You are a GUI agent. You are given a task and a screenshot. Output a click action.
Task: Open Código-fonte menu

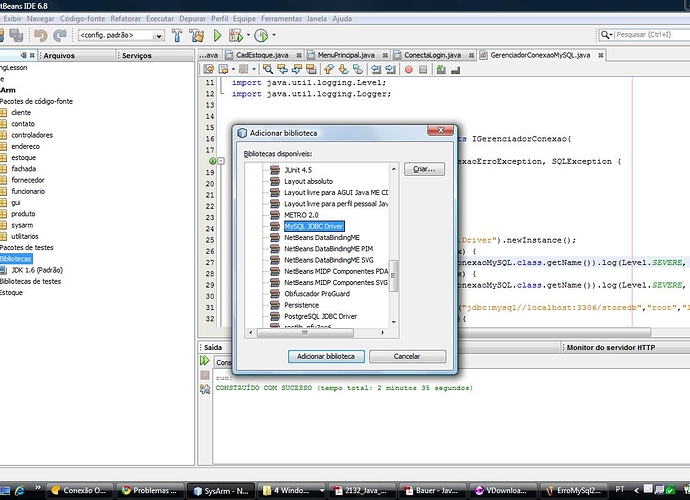coord(82,18)
